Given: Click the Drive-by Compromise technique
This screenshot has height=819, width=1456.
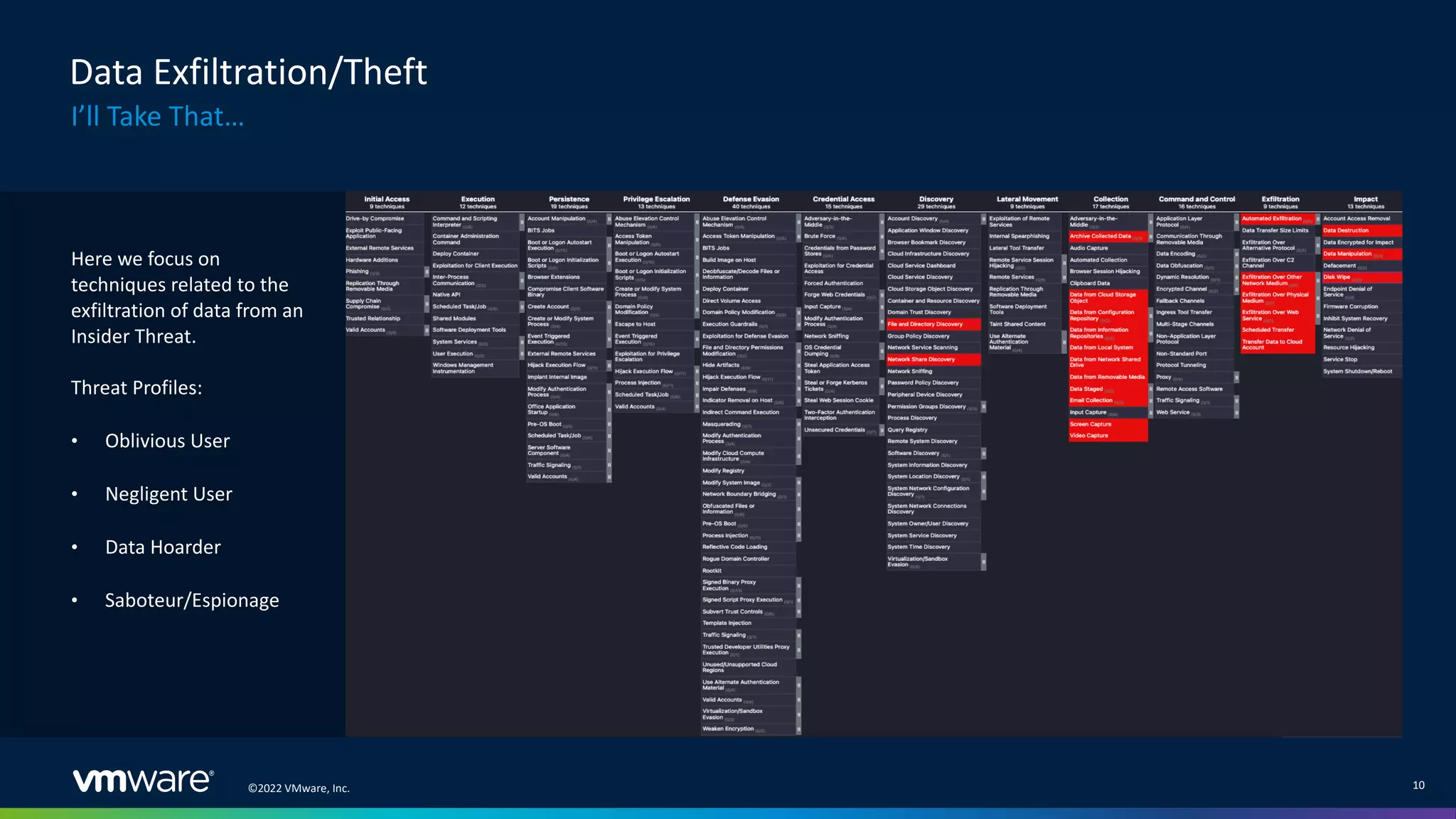Looking at the screenshot, I should (385, 219).
